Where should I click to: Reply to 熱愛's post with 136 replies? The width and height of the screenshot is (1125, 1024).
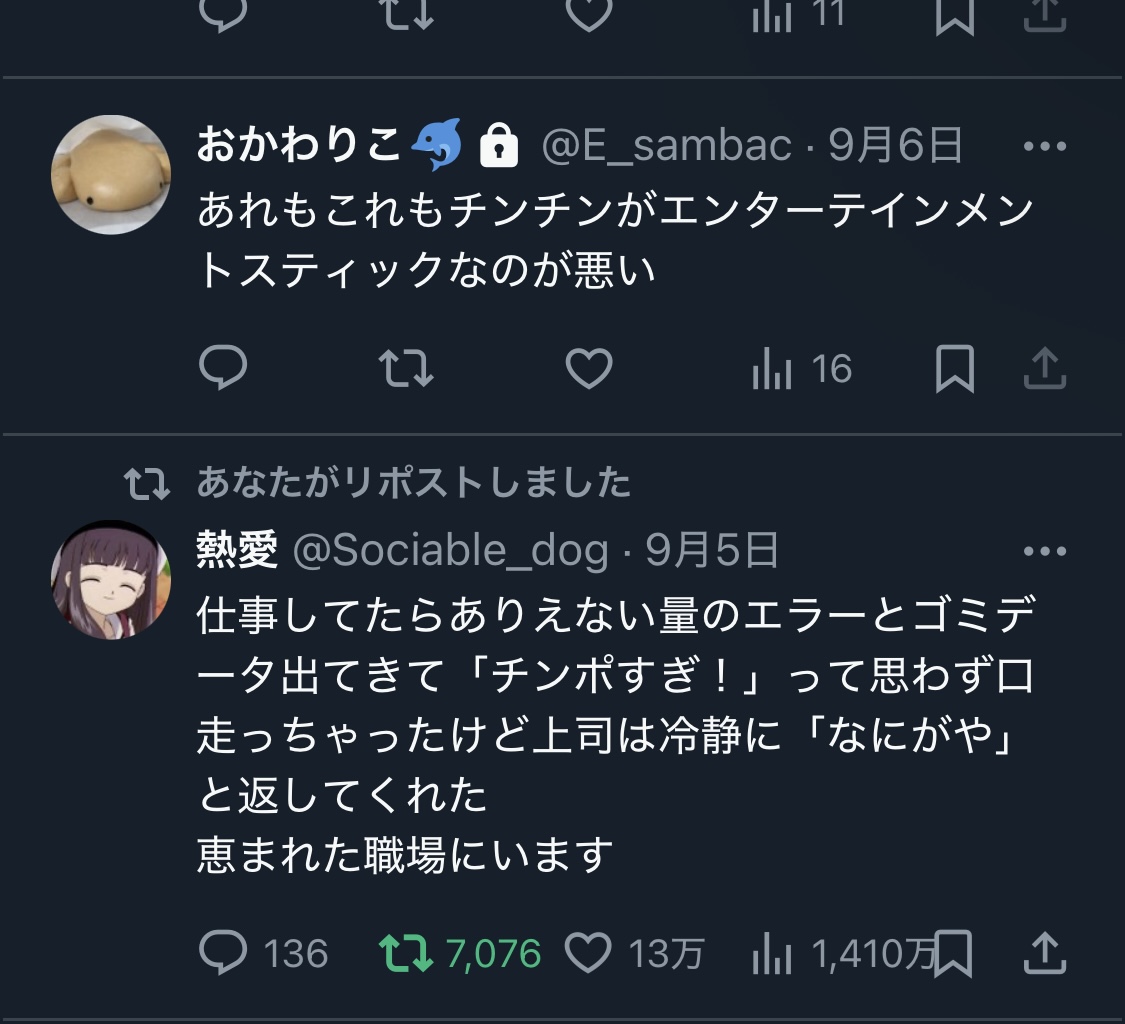[x=223, y=953]
